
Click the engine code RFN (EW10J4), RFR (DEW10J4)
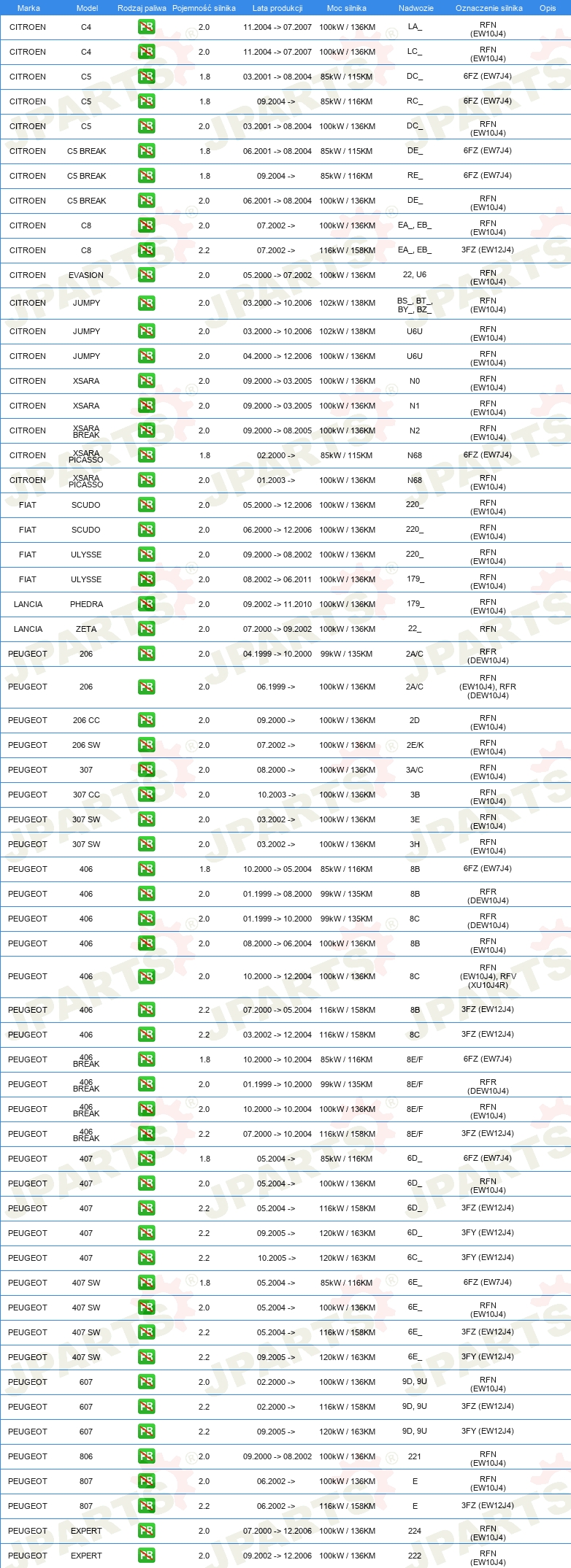pos(488,687)
